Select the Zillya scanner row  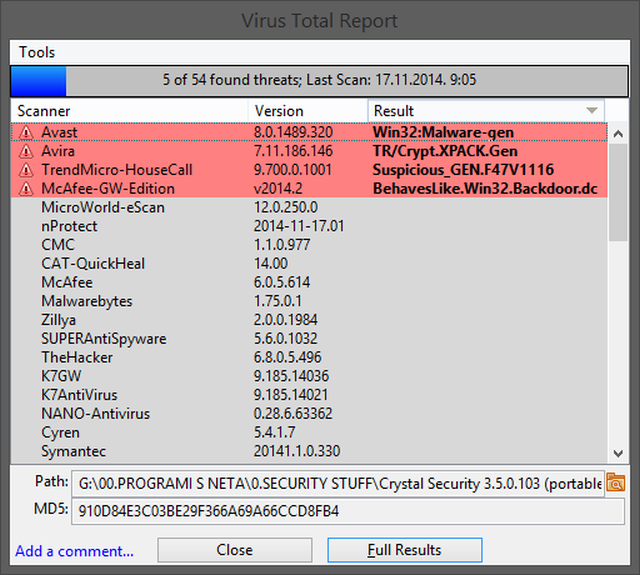(309, 320)
